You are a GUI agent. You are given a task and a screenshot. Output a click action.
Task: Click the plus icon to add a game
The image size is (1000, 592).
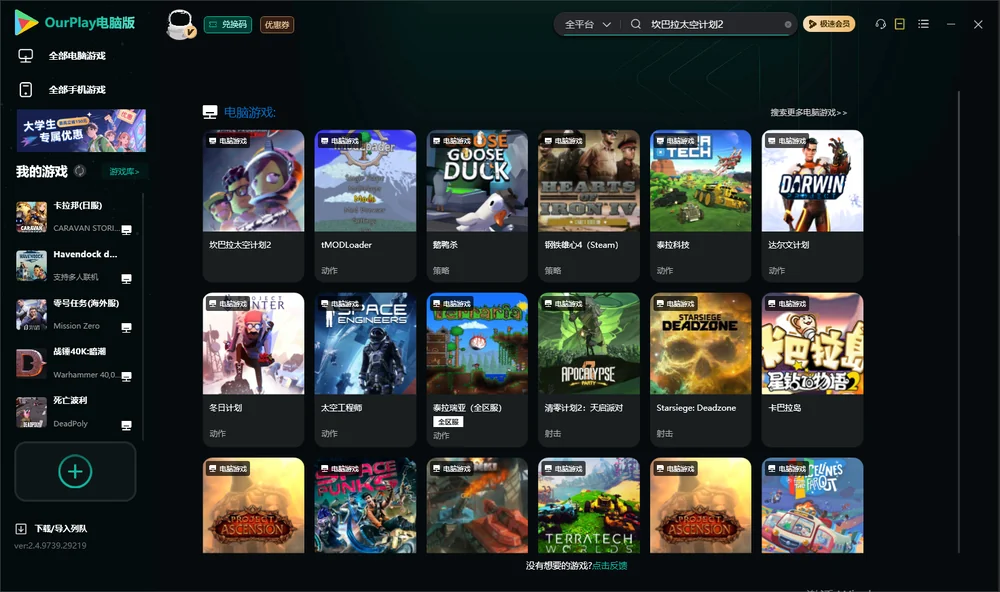[x=75, y=471]
